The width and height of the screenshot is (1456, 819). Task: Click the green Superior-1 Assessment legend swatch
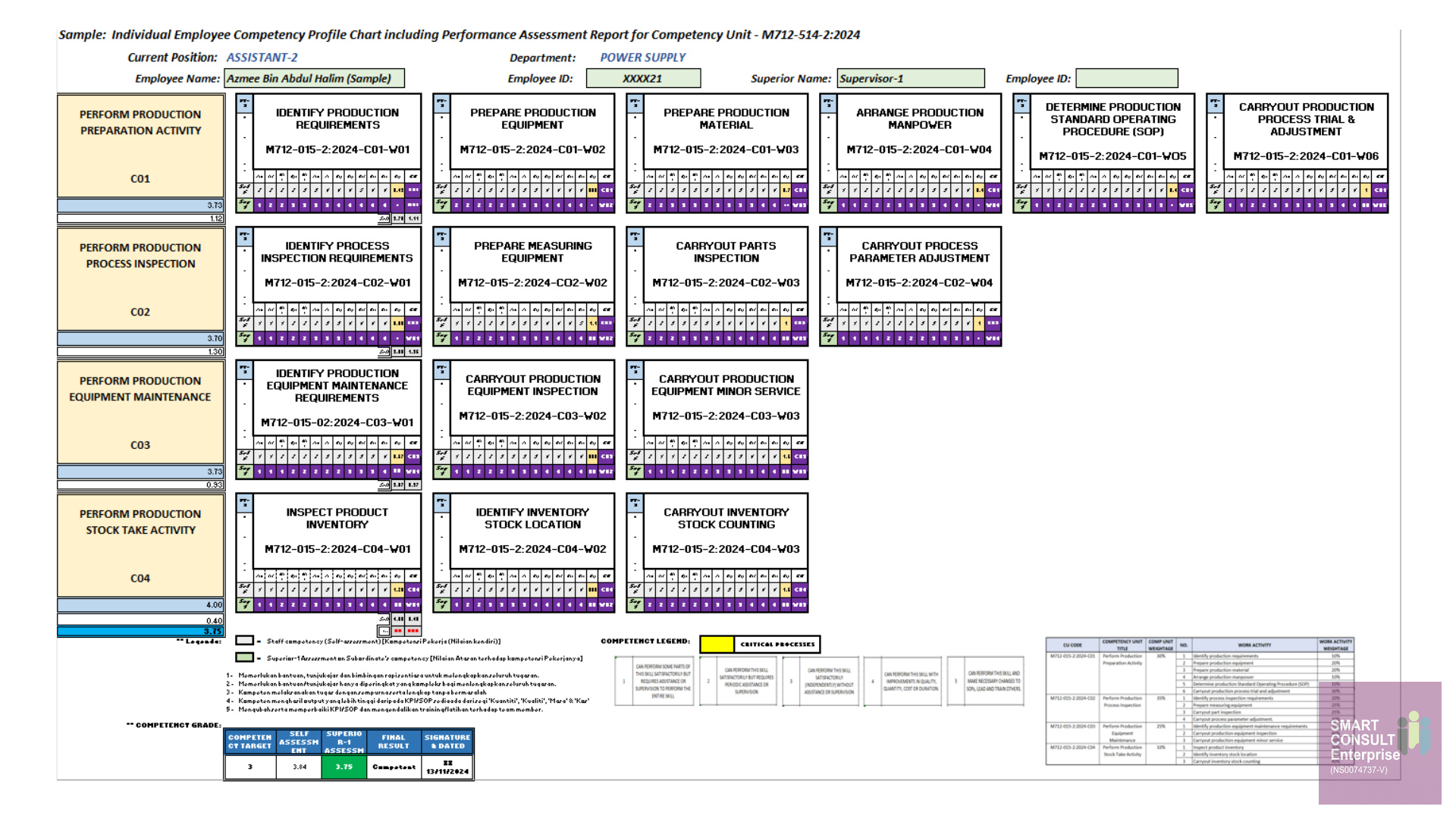[244, 657]
